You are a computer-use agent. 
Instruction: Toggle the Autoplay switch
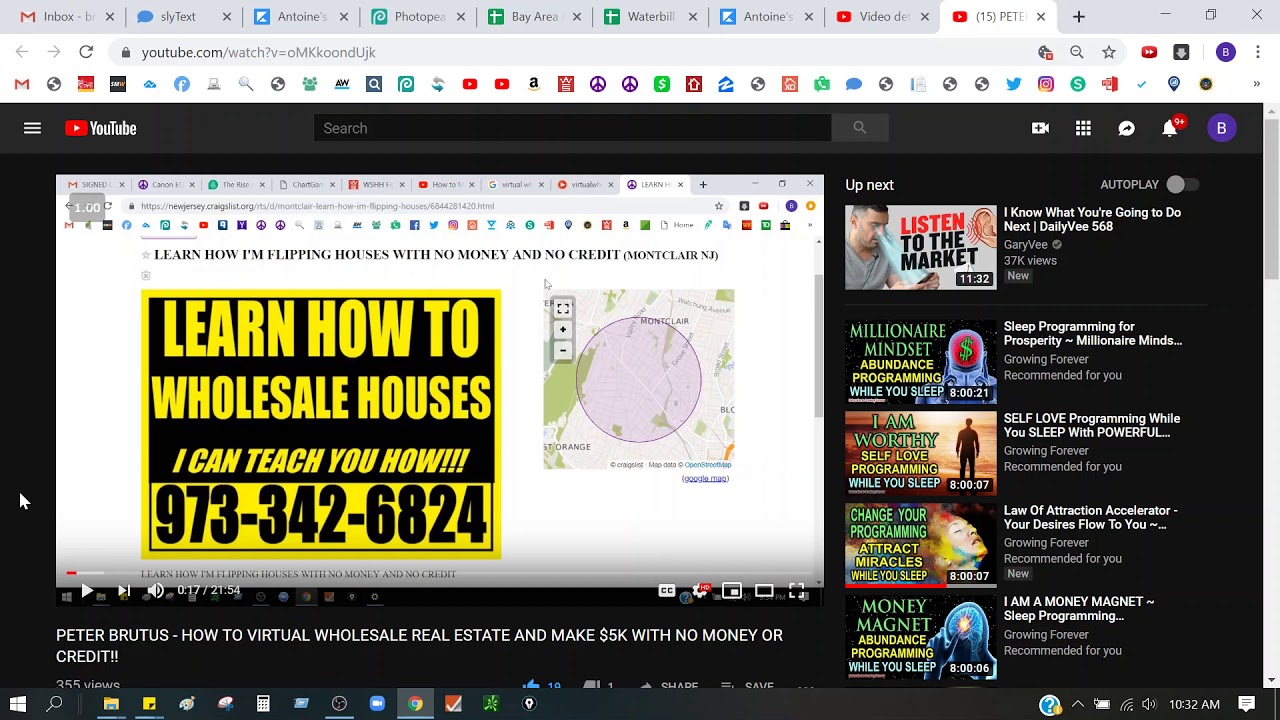tap(1181, 184)
